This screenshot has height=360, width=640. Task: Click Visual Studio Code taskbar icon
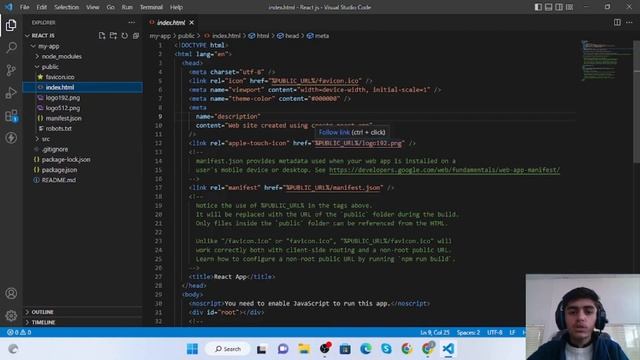(448, 349)
